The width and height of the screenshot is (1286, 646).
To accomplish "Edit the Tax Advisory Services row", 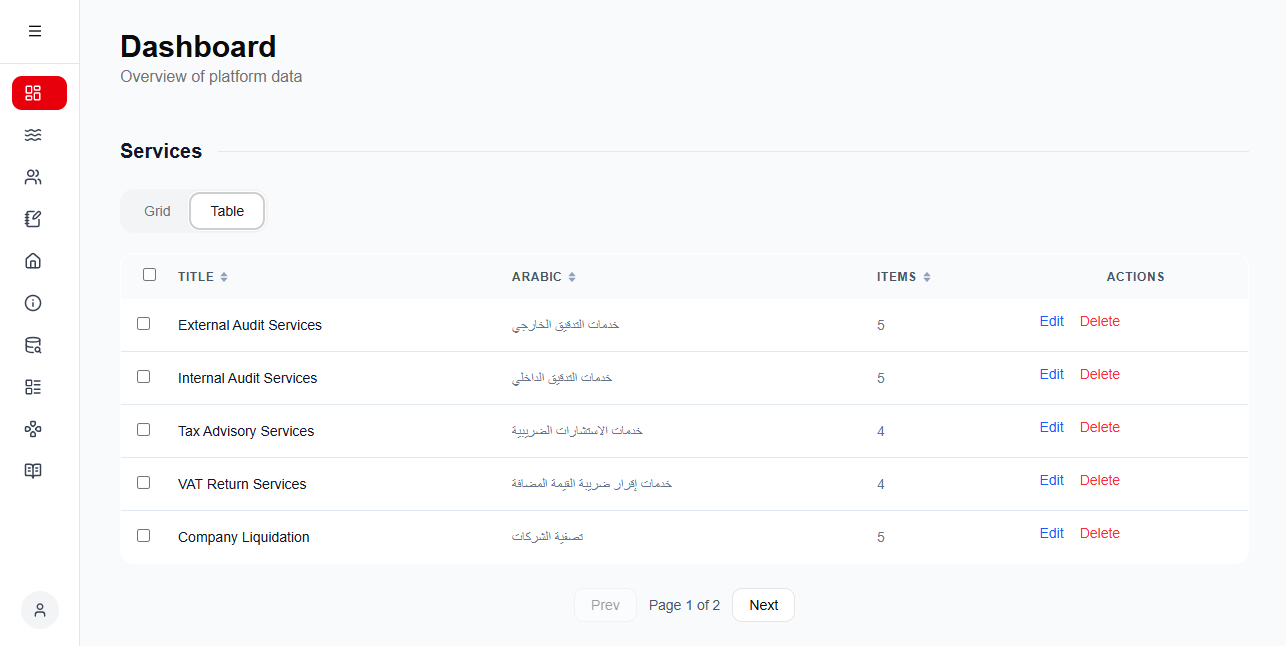I will coord(1052,427).
